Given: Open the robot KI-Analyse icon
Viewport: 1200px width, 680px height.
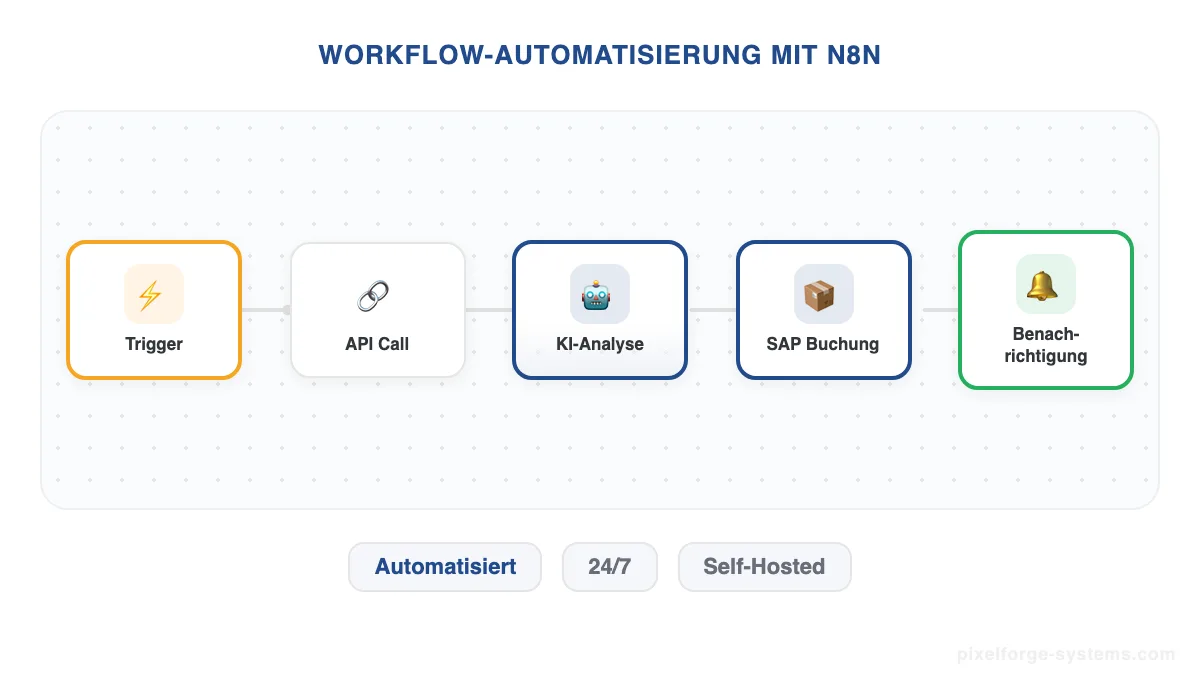Looking at the screenshot, I should [599, 294].
